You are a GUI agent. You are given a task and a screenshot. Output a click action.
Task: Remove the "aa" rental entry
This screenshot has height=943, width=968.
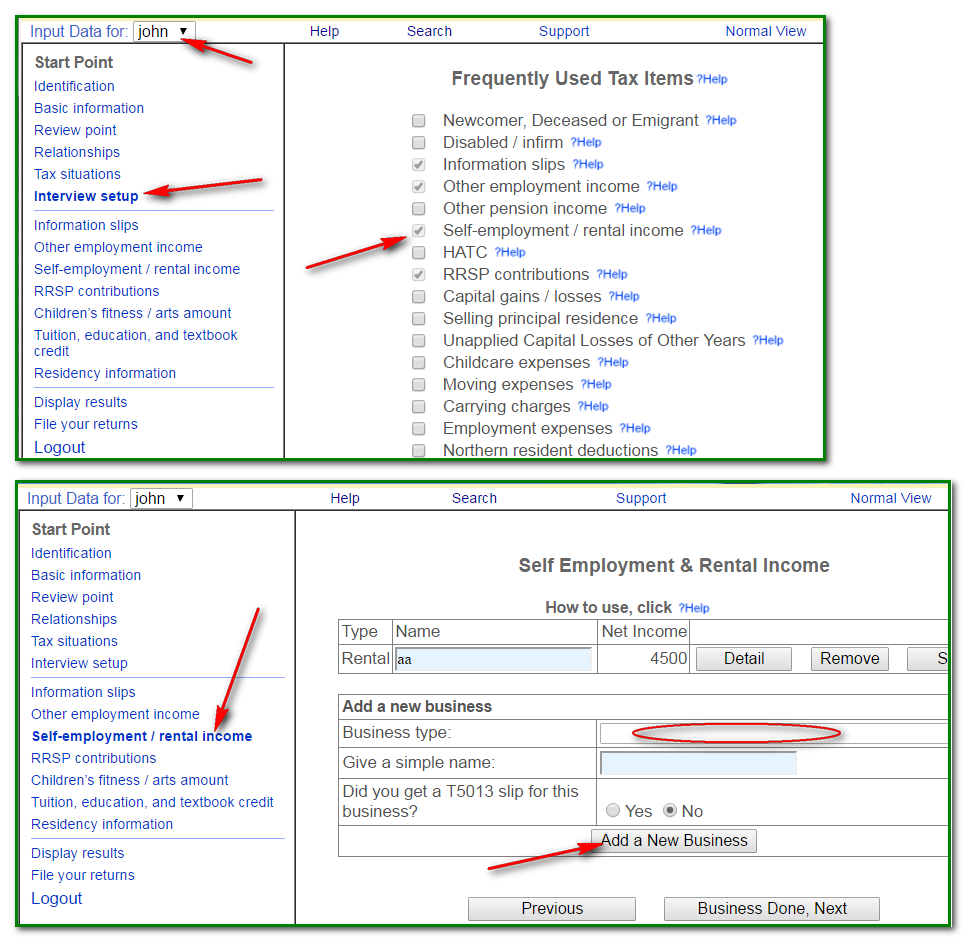(x=849, y=659)
